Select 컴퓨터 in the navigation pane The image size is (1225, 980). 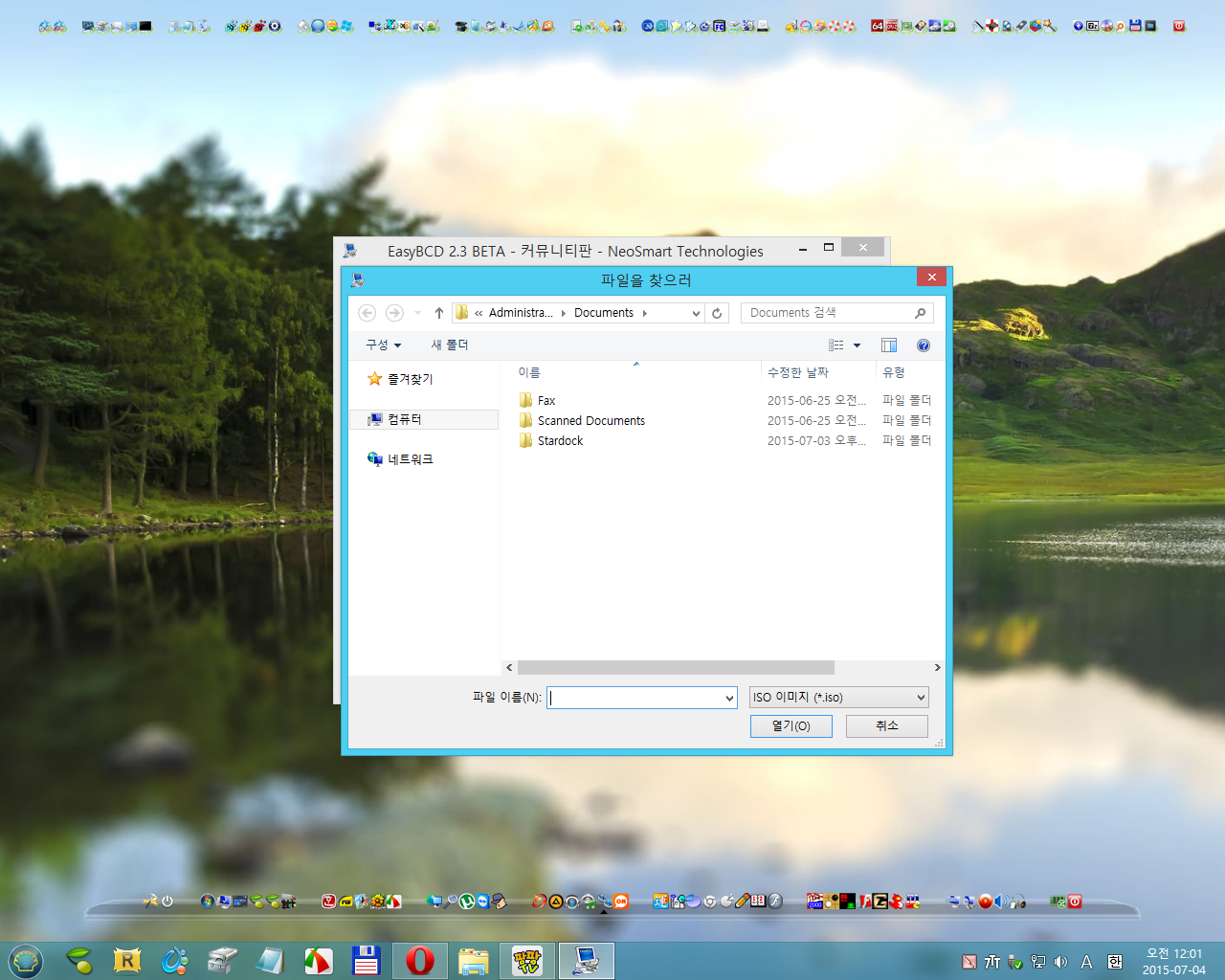[x=405, y=419]
